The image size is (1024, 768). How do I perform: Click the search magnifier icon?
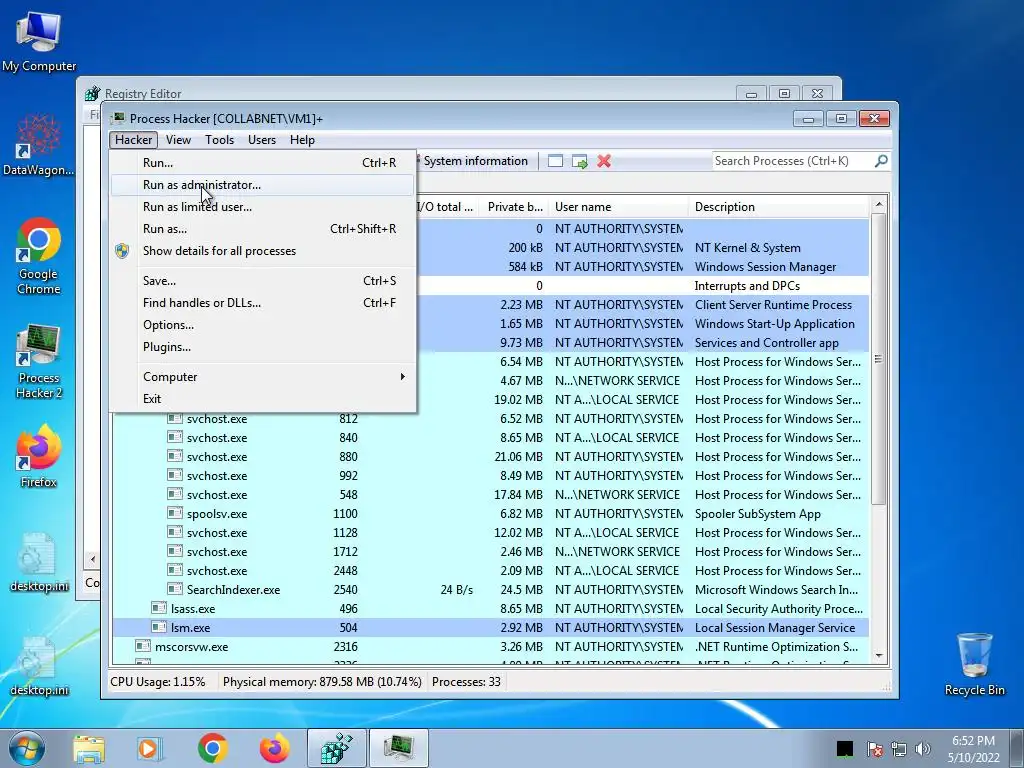pos(881,161)
